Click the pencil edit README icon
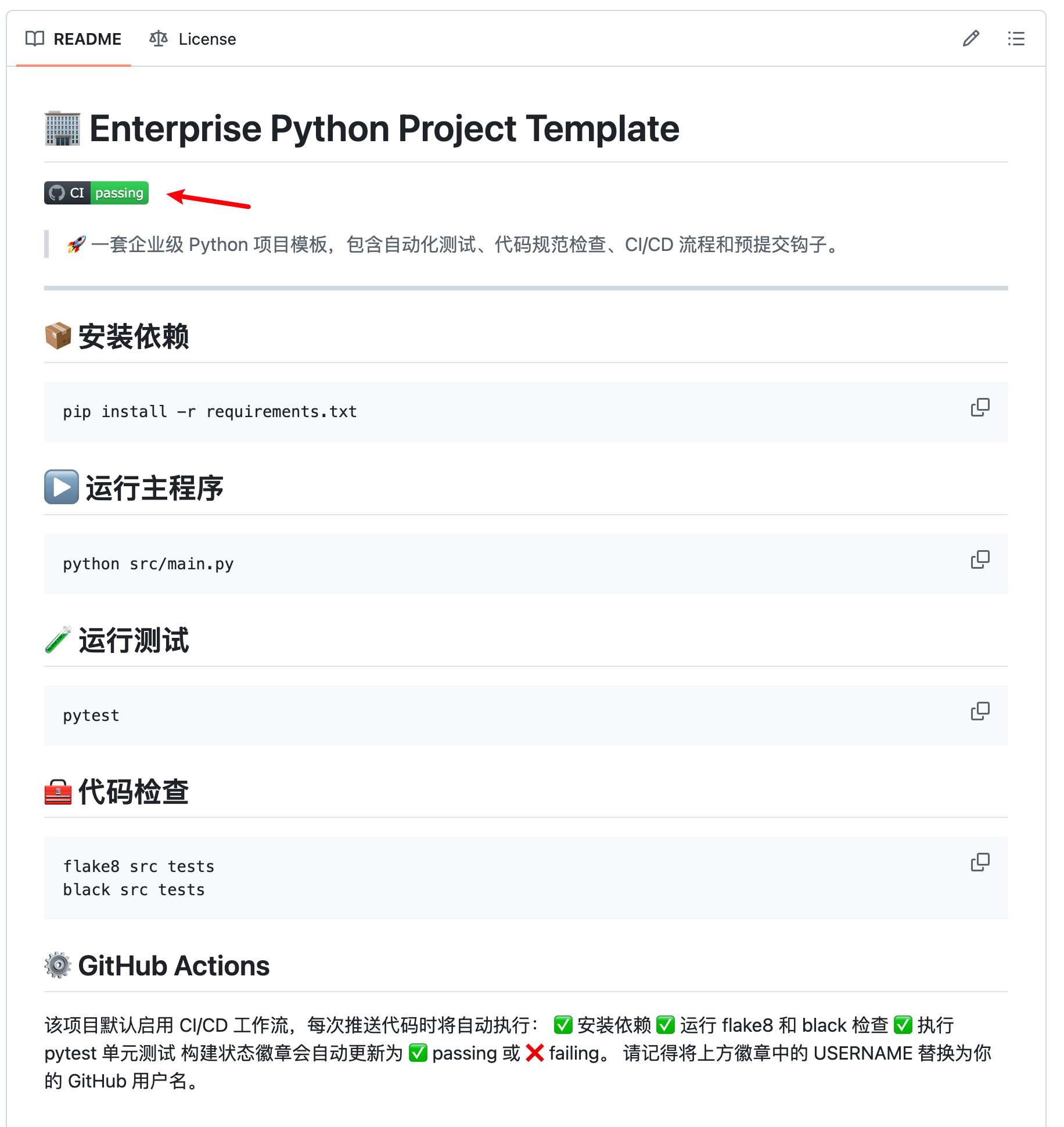Image resolution: width=1064 pixels, height=1127 pixels. click(970, 39)
